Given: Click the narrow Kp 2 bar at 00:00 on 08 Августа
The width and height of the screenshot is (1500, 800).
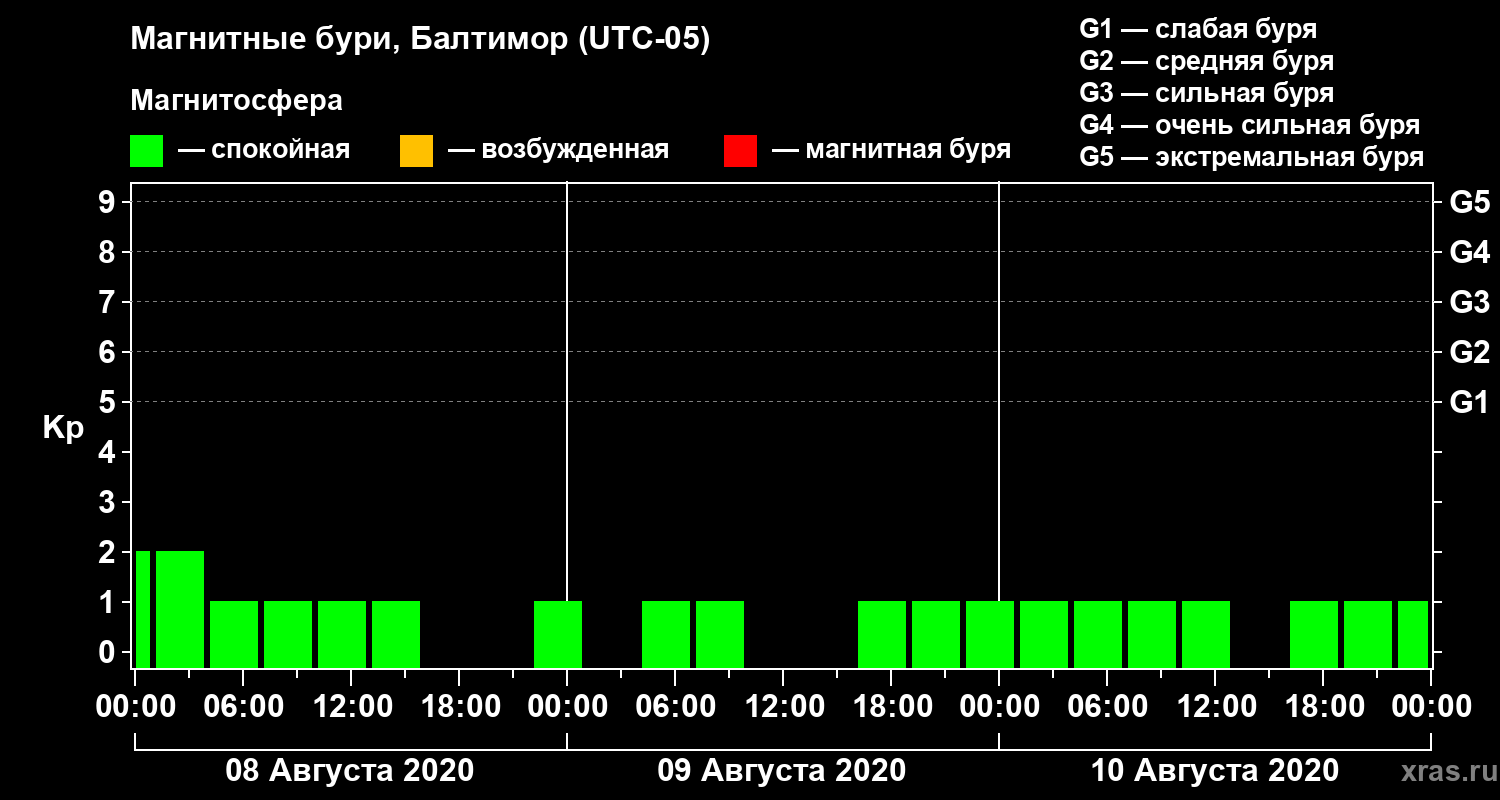Looking at the screenshot, I should click(143, 609).
